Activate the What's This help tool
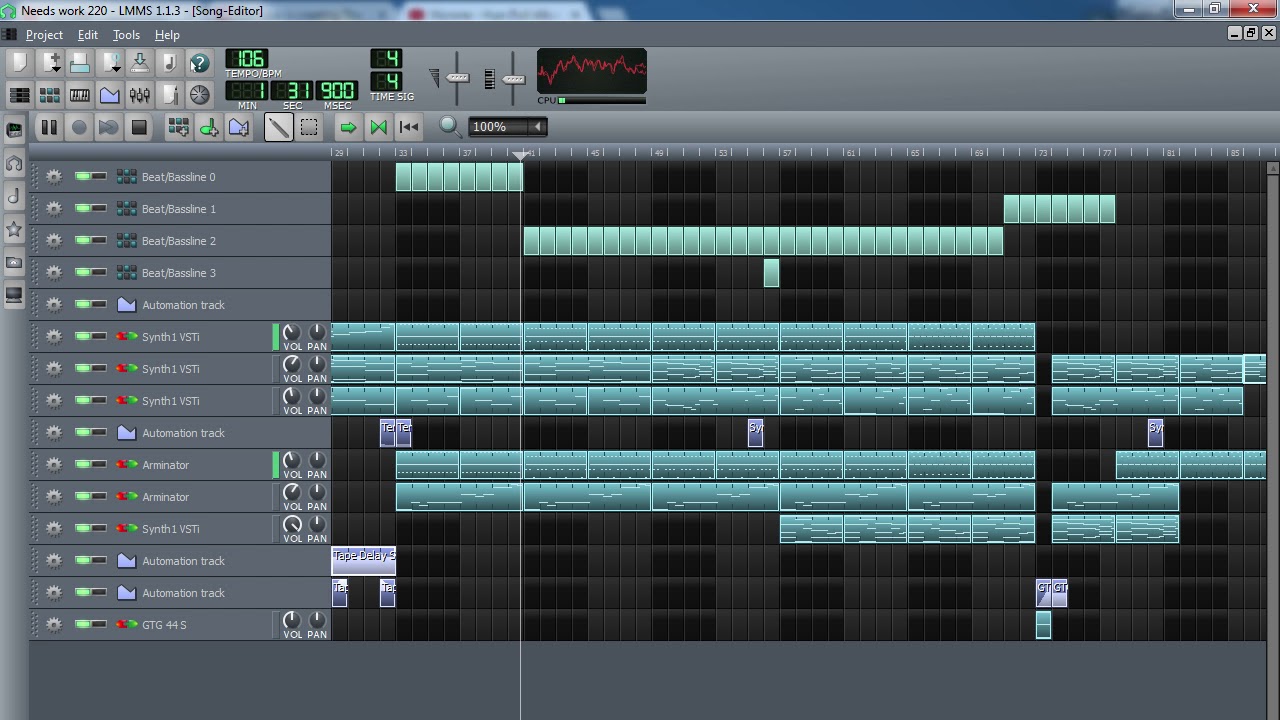This screenshot has width=1280, height=720. click(x=199, y=63)
